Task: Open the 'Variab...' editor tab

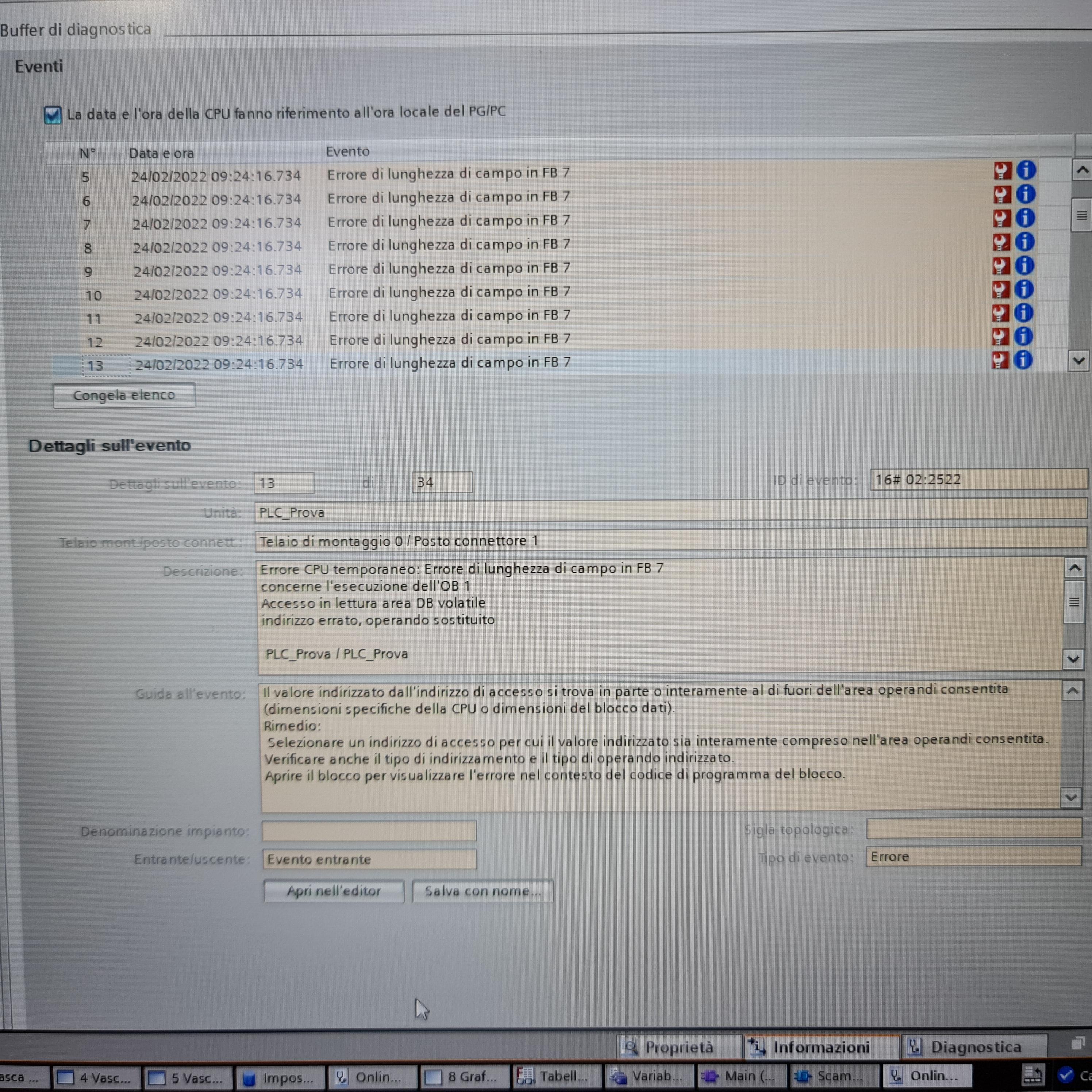Action: (649, 1076)
